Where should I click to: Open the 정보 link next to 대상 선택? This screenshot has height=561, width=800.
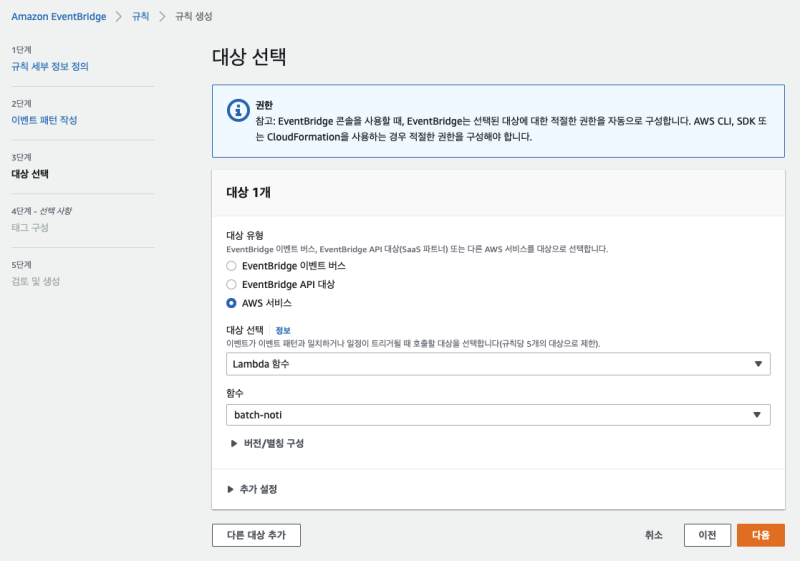pos(283,330)
